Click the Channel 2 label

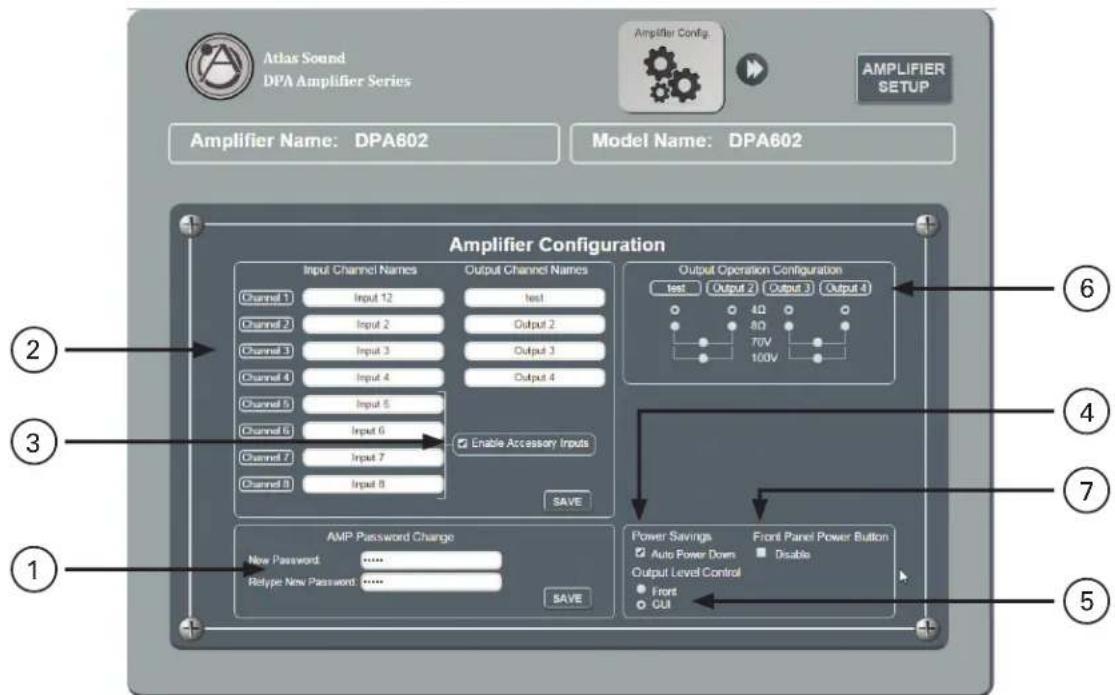pos(266,324)
